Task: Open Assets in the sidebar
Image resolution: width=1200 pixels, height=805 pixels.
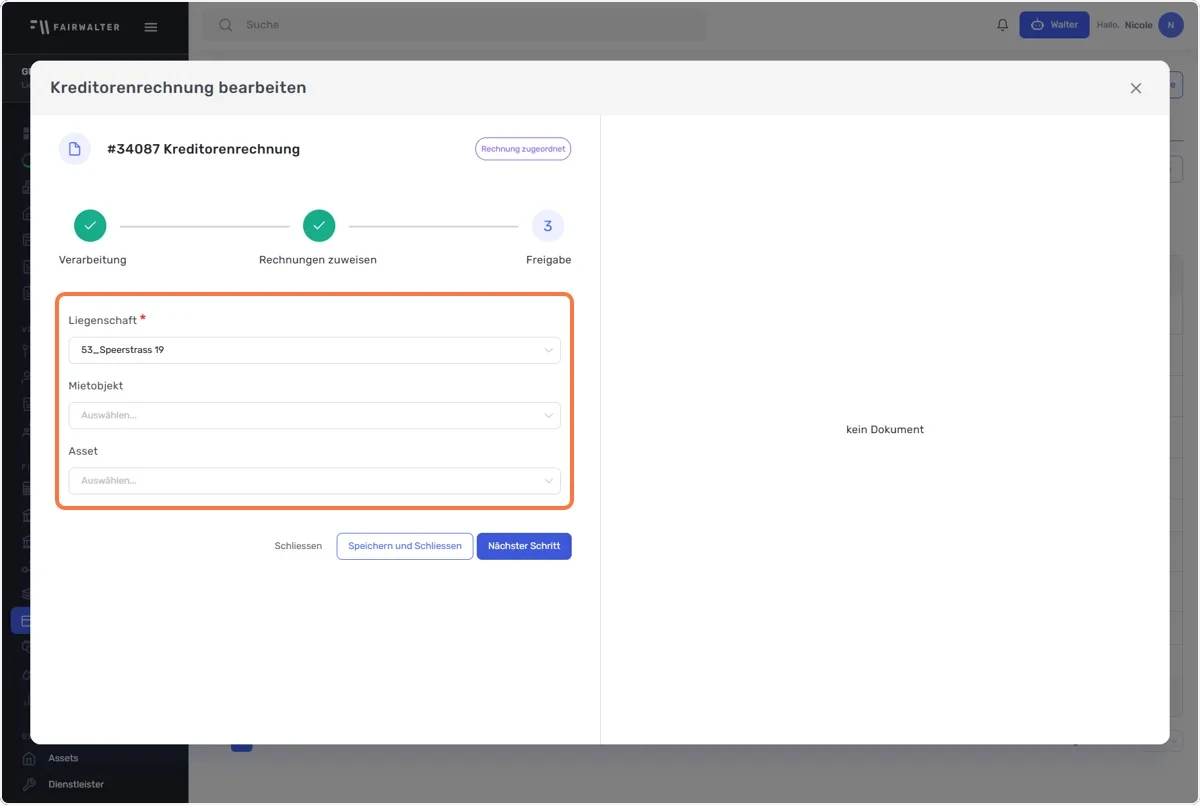Action: coord(63,758)
